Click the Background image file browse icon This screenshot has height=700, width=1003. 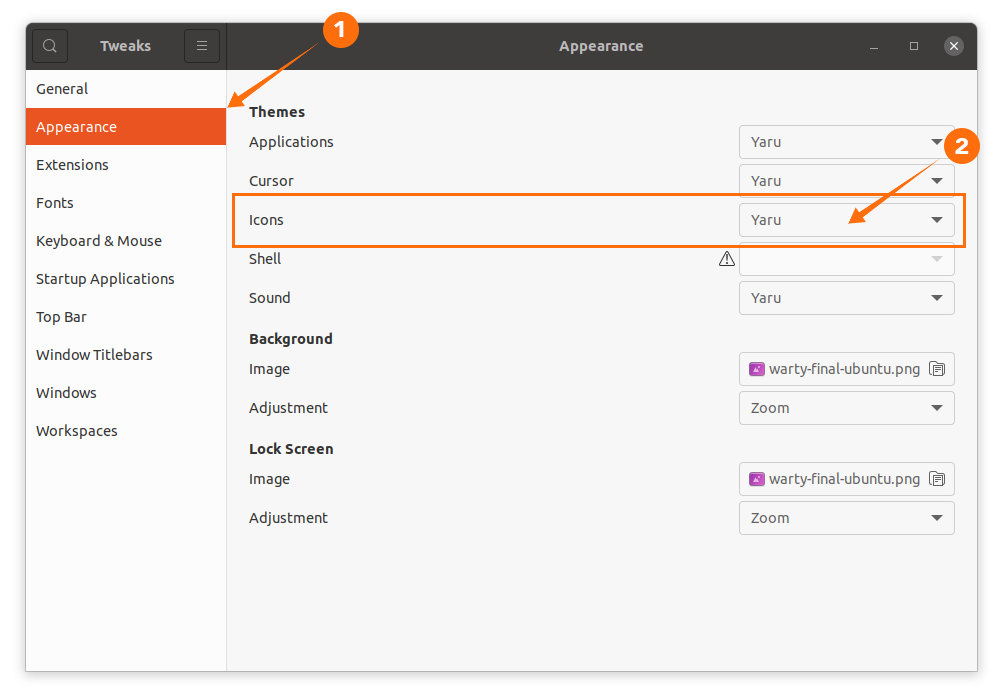[x=937, y=369]
